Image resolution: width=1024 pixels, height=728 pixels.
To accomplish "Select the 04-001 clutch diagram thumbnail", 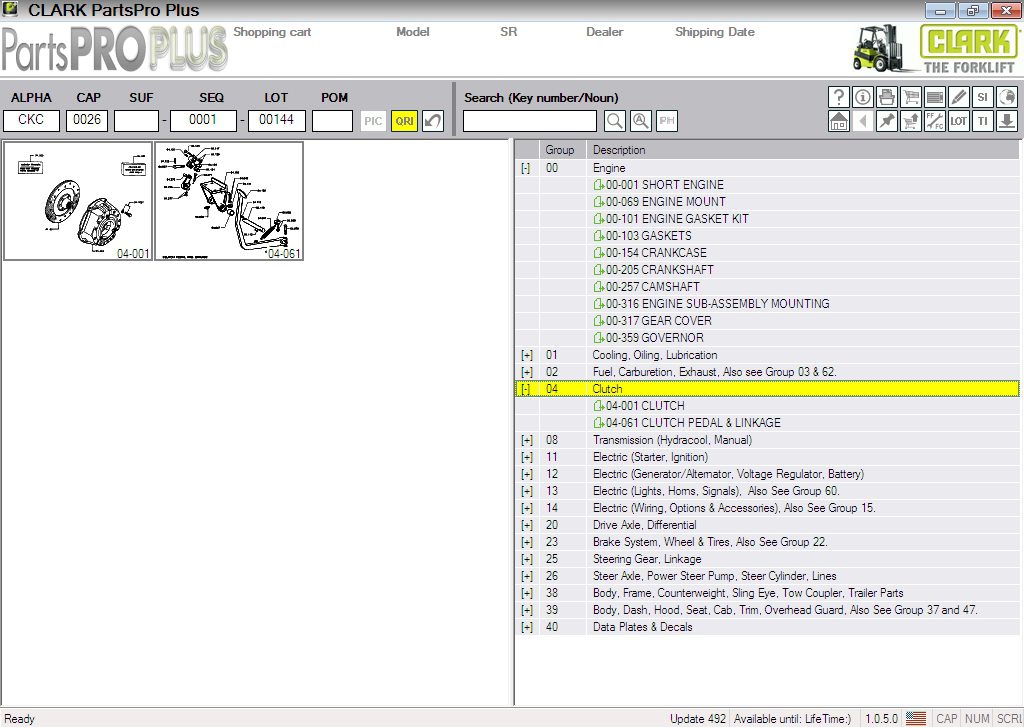I will tap(78, 201).
